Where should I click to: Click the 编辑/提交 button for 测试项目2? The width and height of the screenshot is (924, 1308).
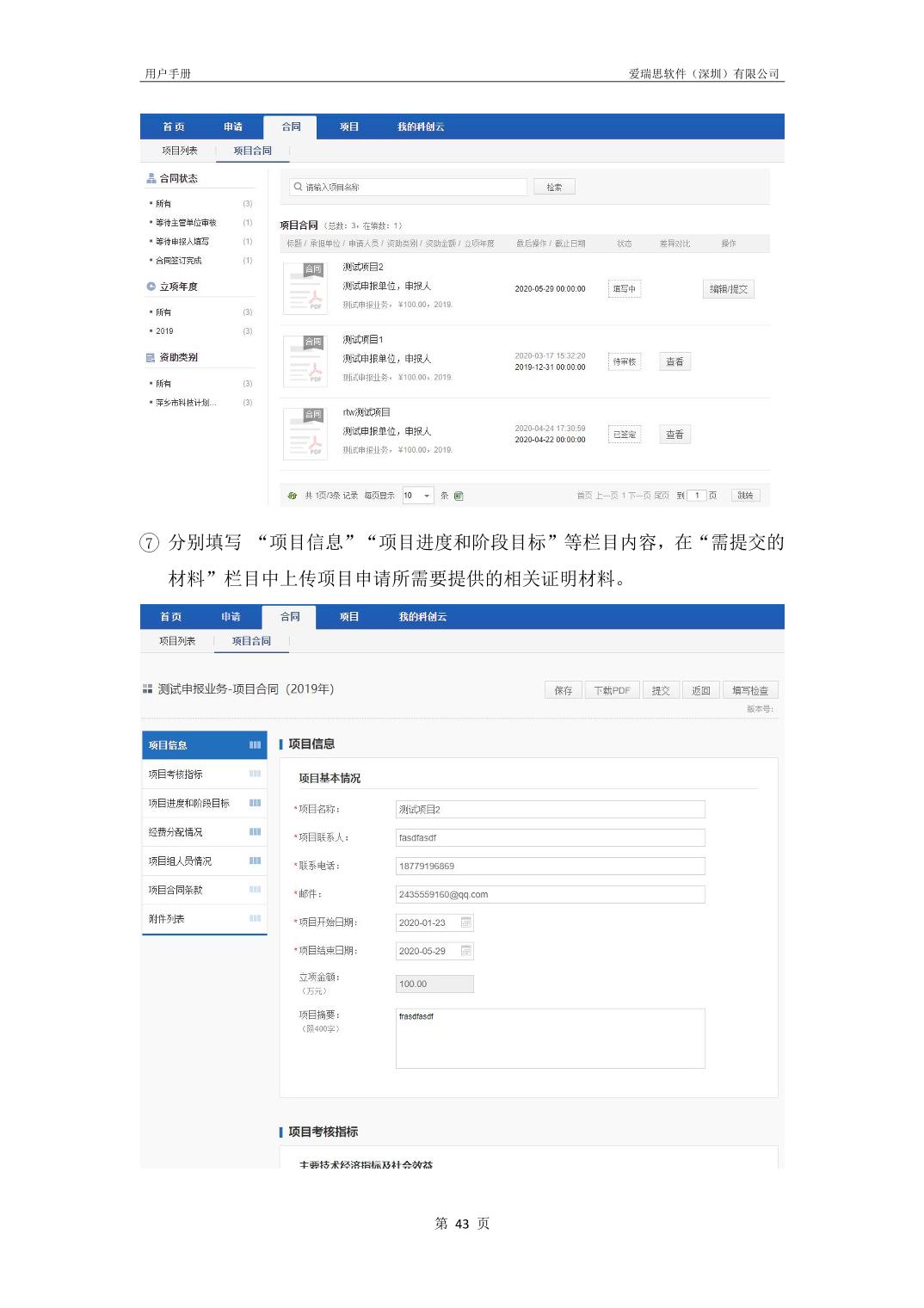728,289
